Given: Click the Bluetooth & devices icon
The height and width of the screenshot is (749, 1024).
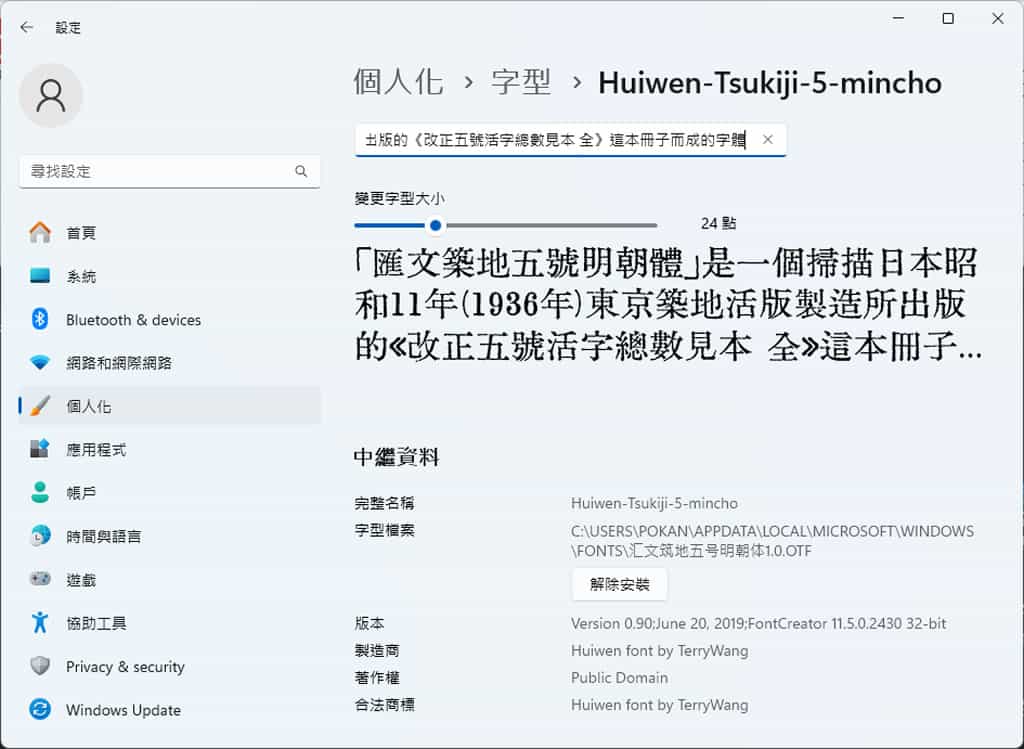Looking at the screenshot, I should pos(40,319).
